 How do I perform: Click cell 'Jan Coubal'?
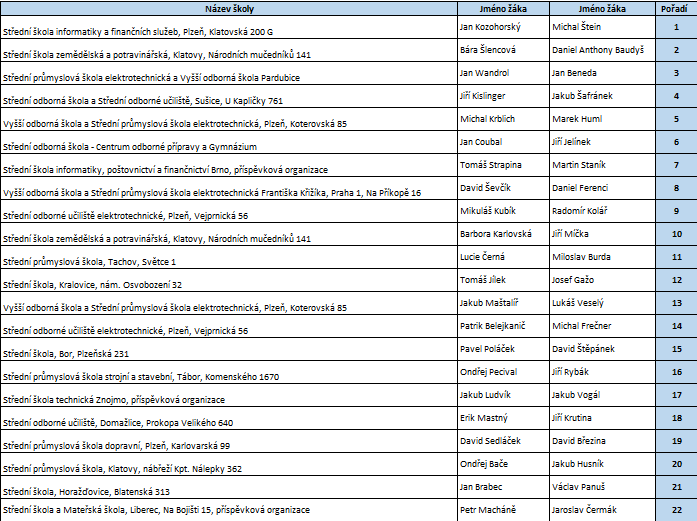click(x=504, y=142)
